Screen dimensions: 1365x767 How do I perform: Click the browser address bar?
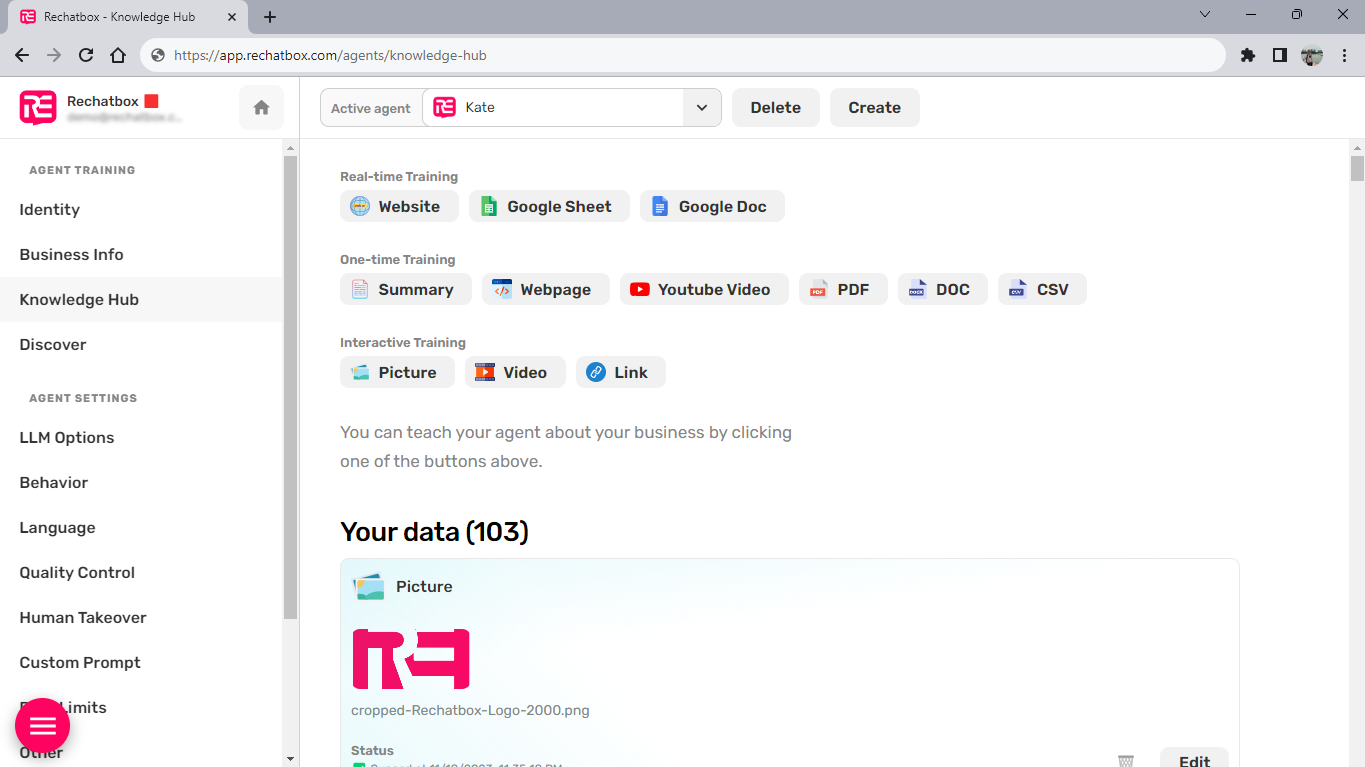(683, 55)
